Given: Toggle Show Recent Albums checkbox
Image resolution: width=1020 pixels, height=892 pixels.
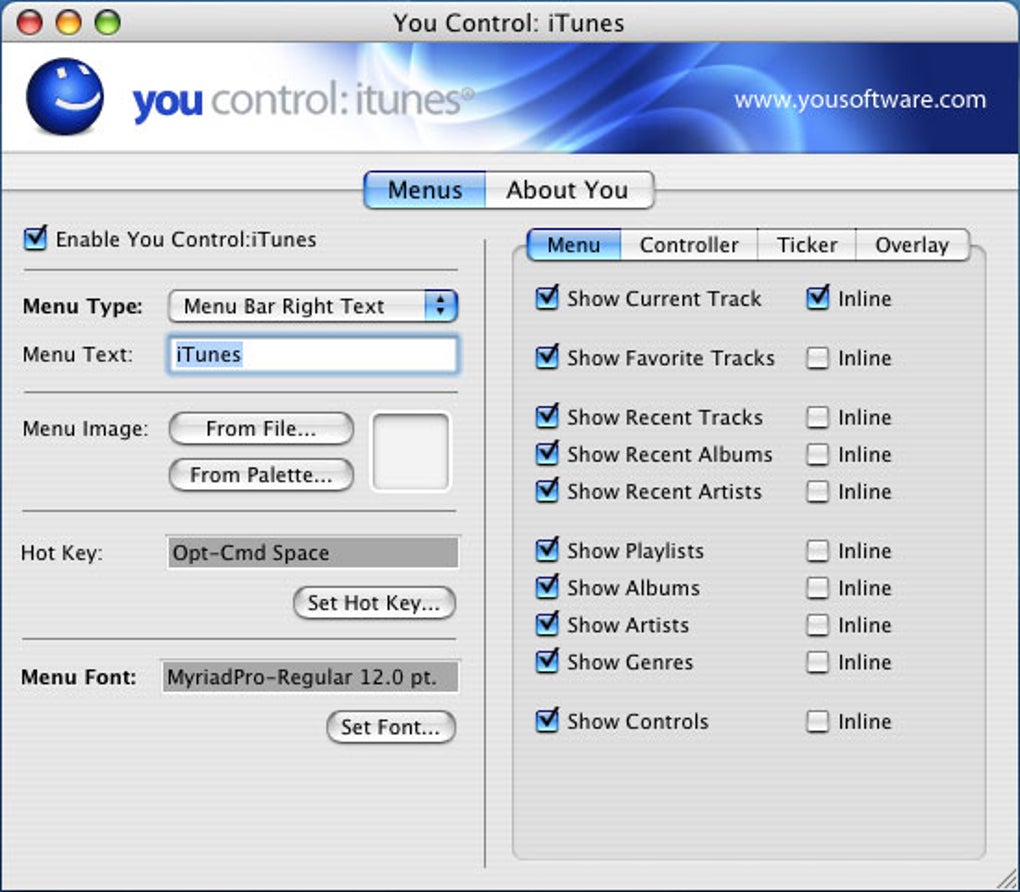Looking at the screenshot, I should pos(547,453).
